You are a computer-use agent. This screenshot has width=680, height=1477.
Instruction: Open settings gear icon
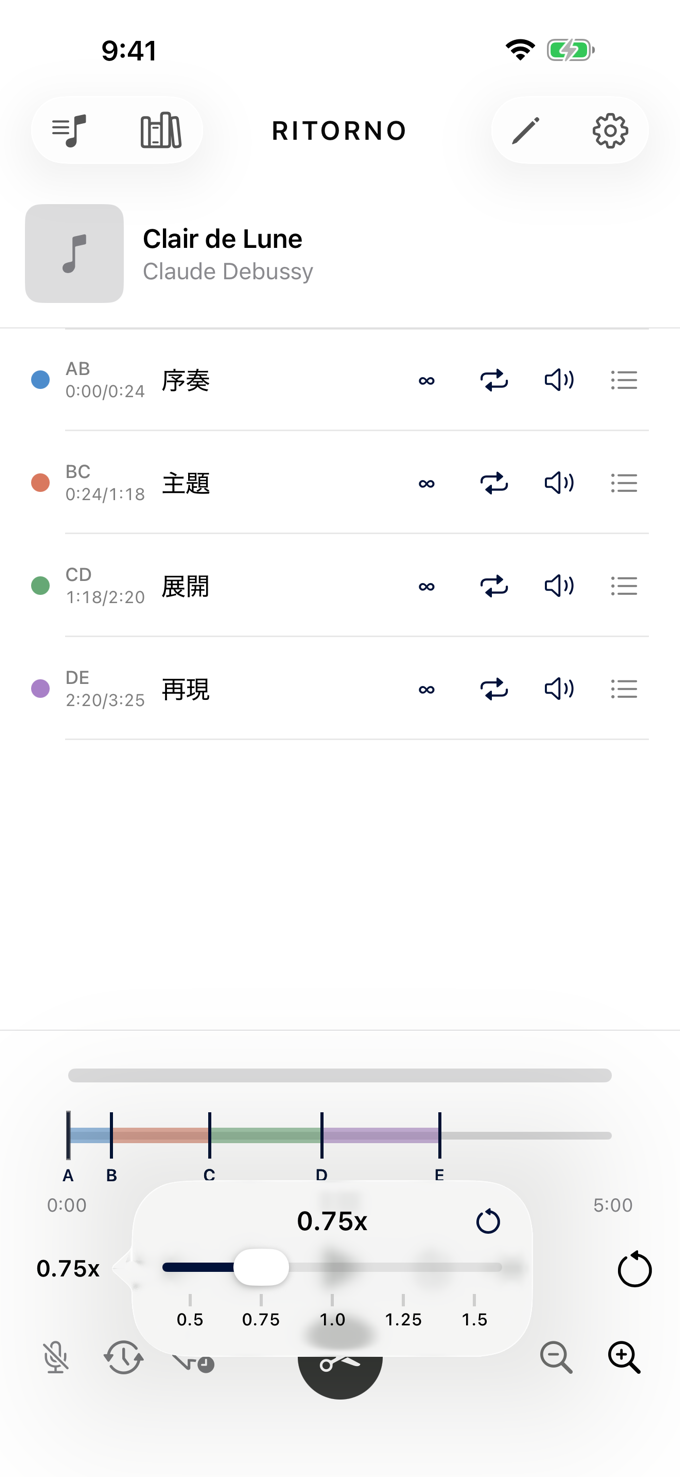click(610, 131)
